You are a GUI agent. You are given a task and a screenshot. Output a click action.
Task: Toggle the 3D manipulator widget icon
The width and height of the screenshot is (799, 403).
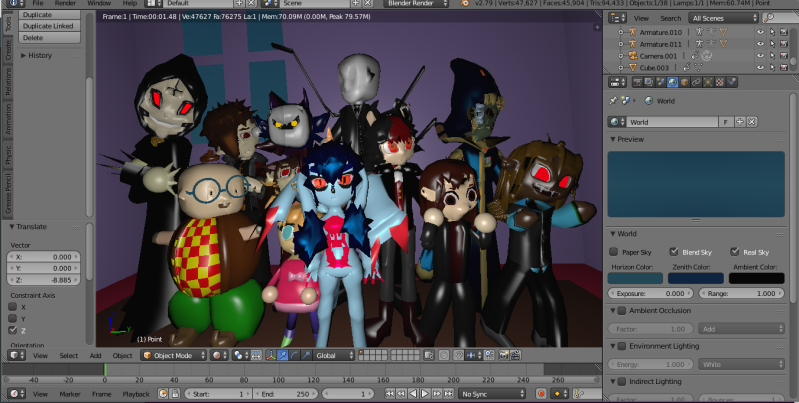coord(272,355)
